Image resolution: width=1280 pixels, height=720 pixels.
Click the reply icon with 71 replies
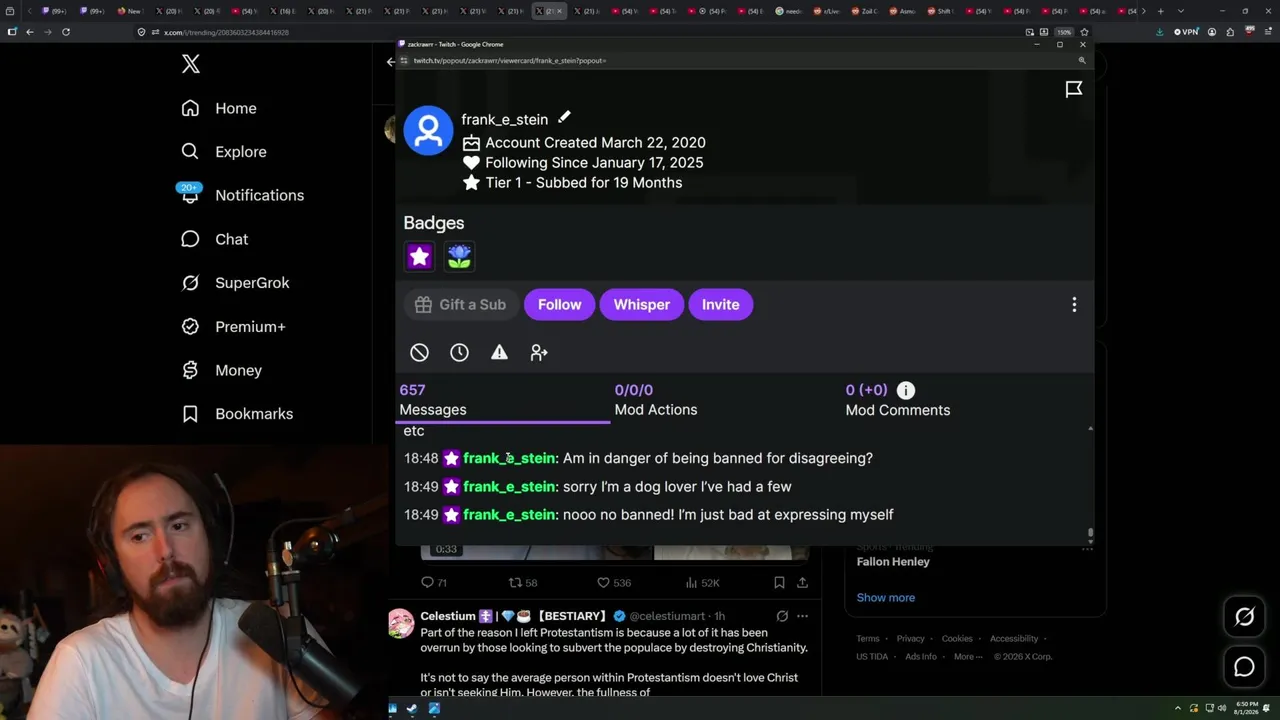click(427, 582)
